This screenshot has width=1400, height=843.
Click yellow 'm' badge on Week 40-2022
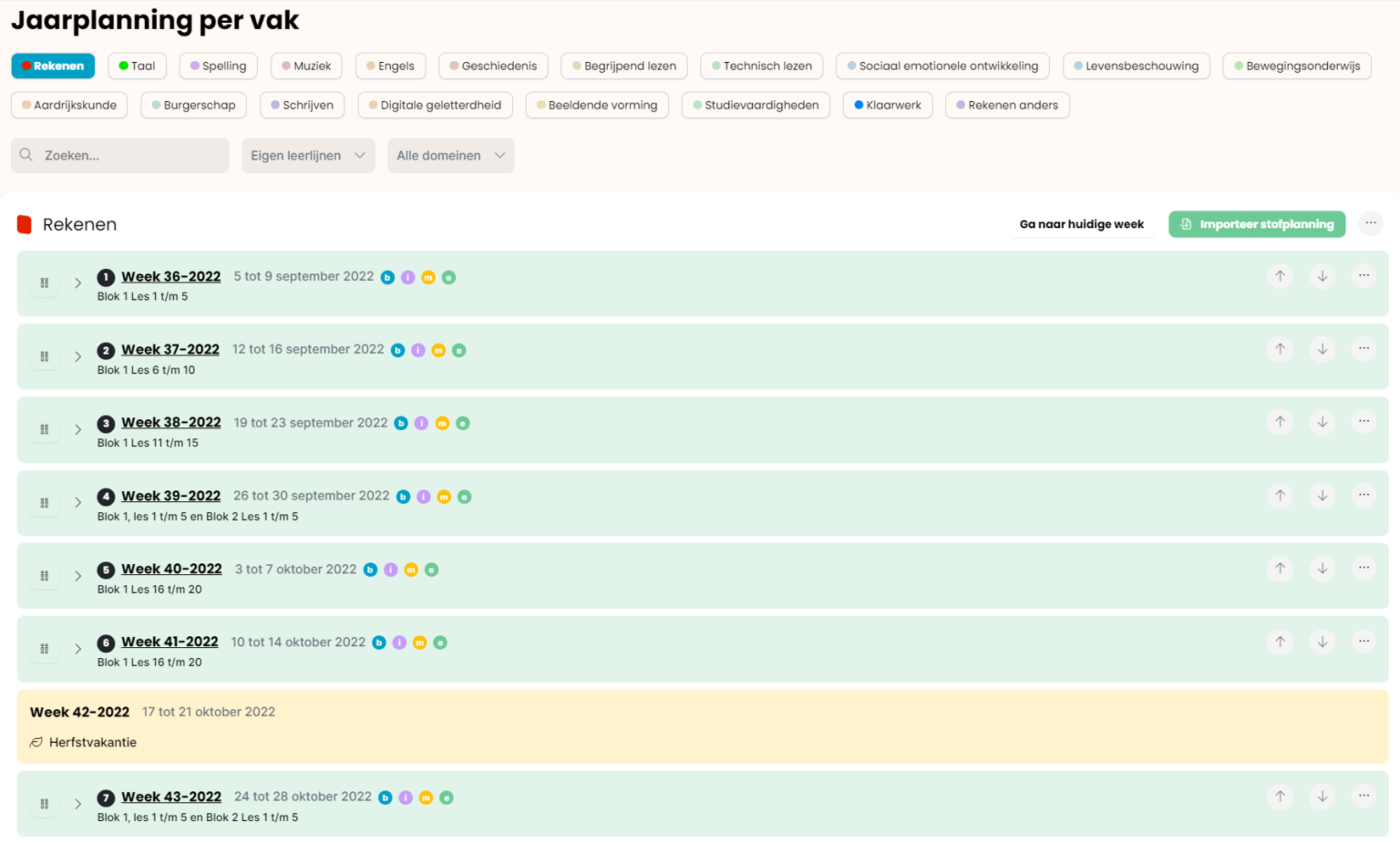(x=411, y=570)
